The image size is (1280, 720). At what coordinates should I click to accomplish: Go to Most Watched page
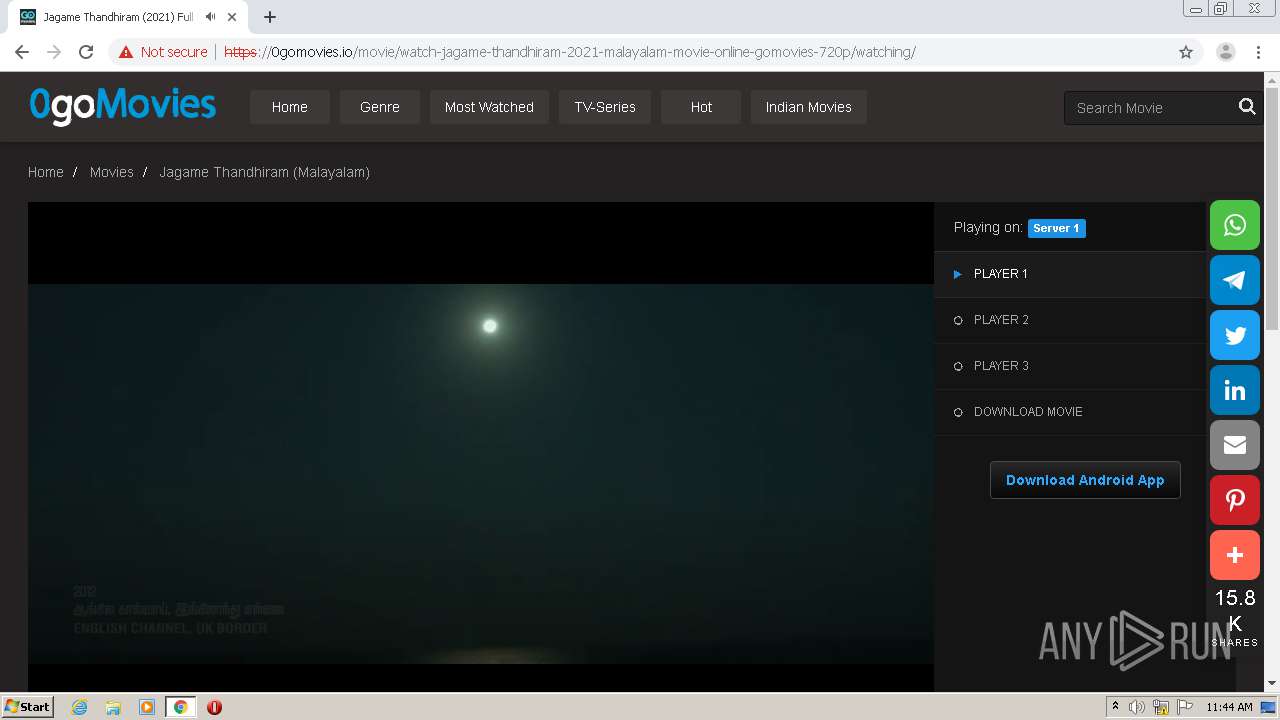[x=489, y=107]
